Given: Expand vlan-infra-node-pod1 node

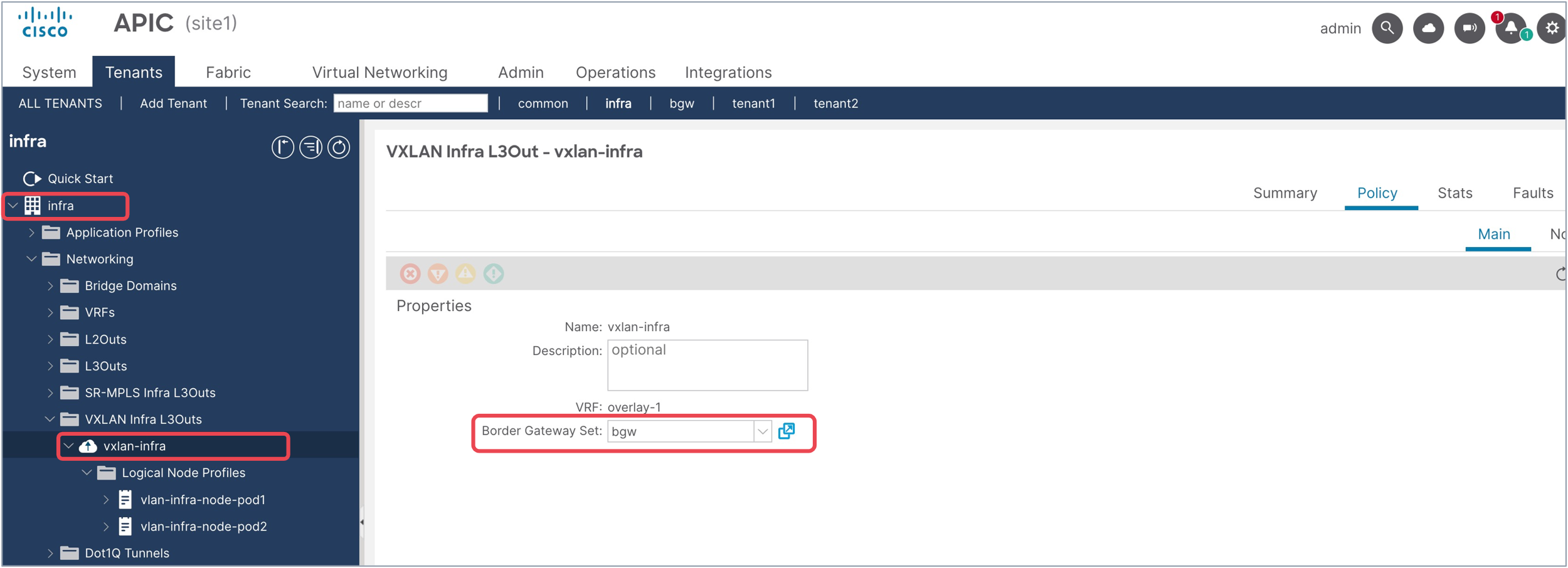Looking at the screenshot, I should [x=106, y=500].
